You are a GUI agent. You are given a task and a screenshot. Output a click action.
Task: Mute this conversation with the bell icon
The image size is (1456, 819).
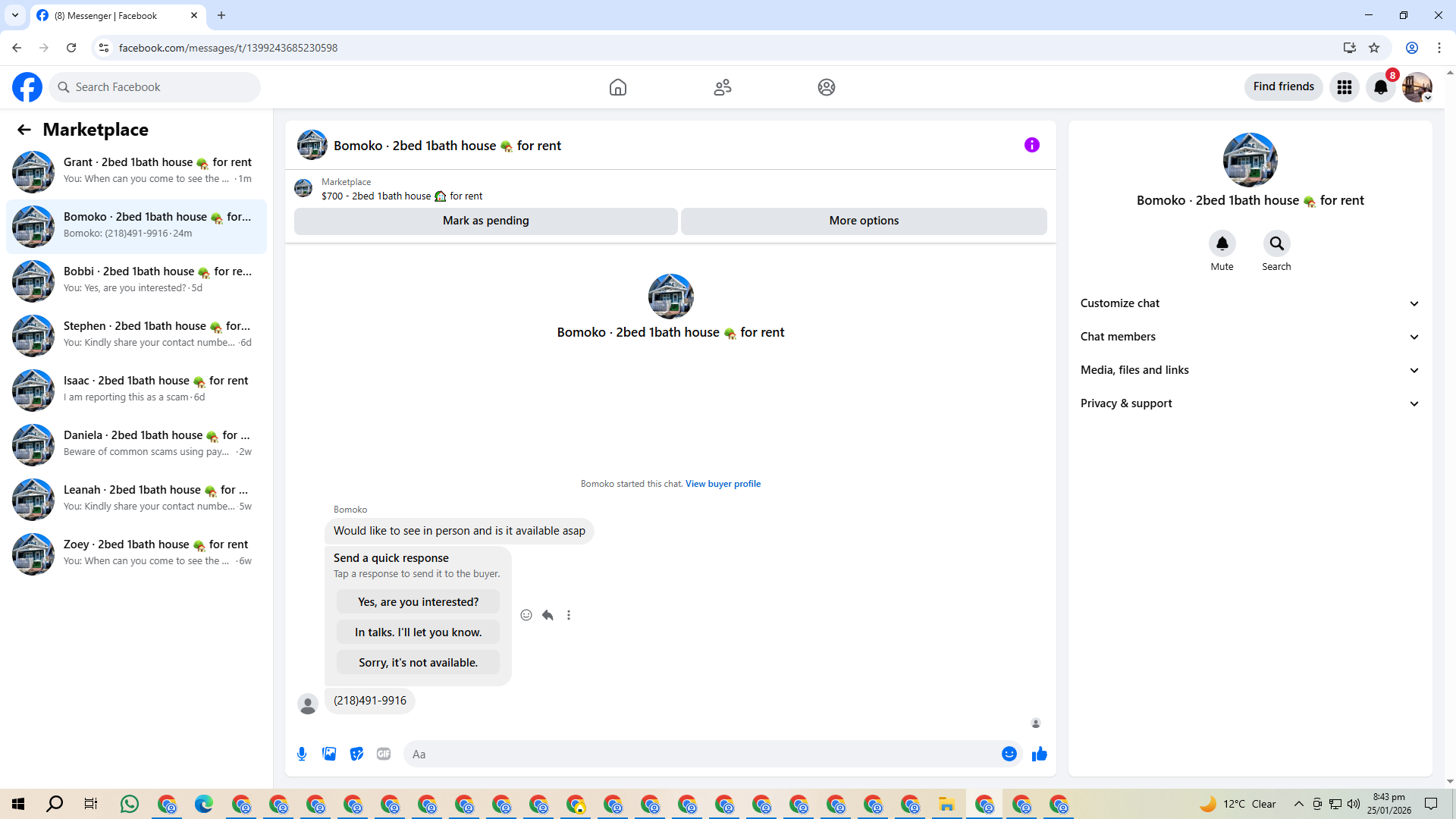coord(1222,243)
